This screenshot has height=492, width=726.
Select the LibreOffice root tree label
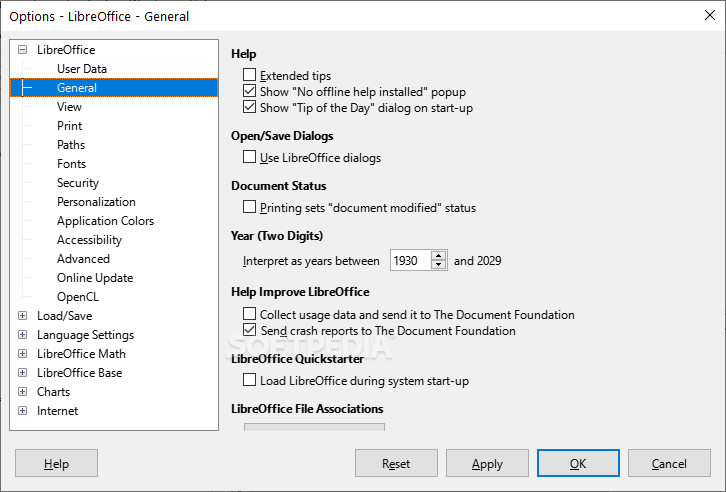66,50
